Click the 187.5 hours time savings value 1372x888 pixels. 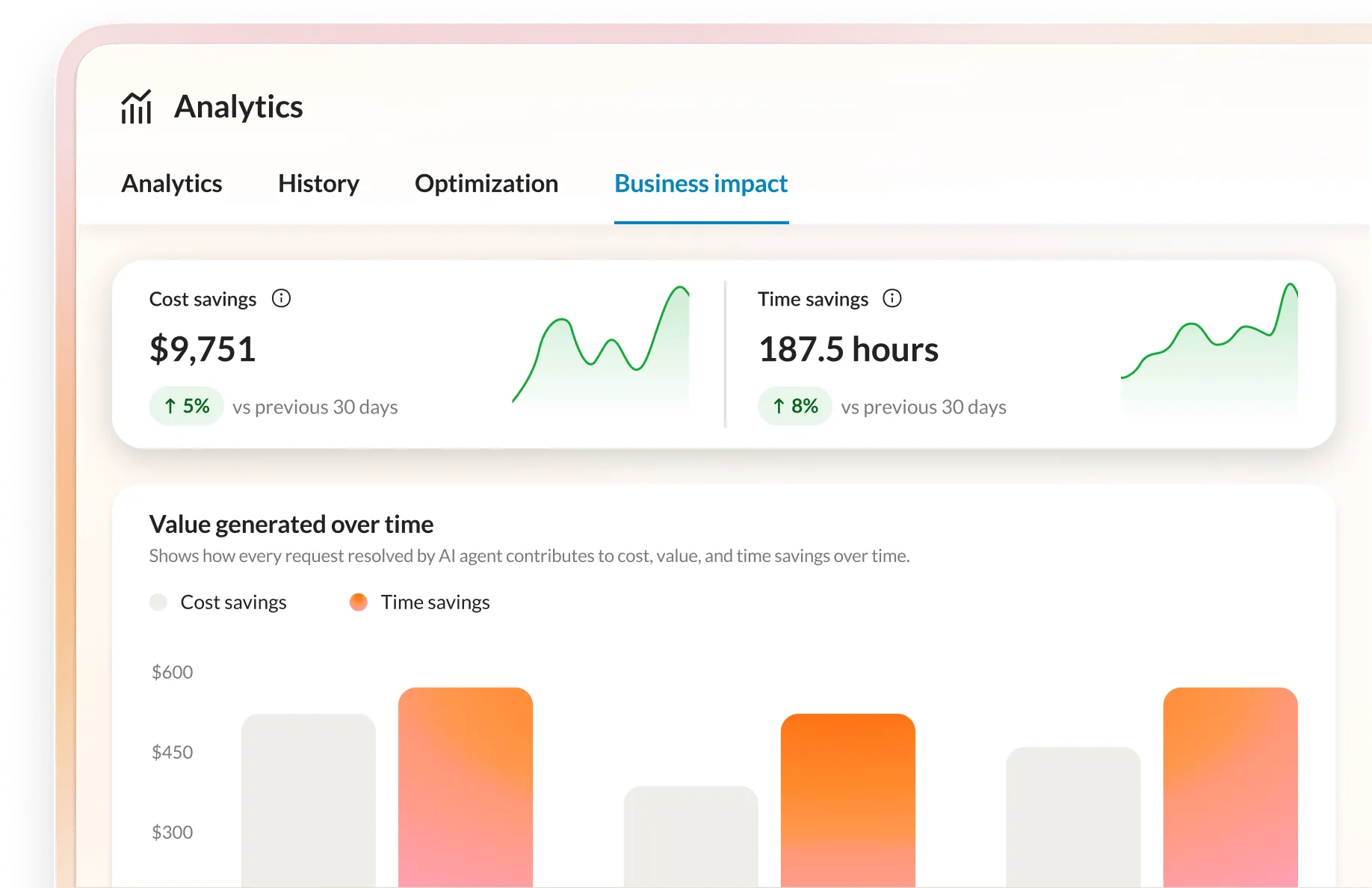pos(848,349)
